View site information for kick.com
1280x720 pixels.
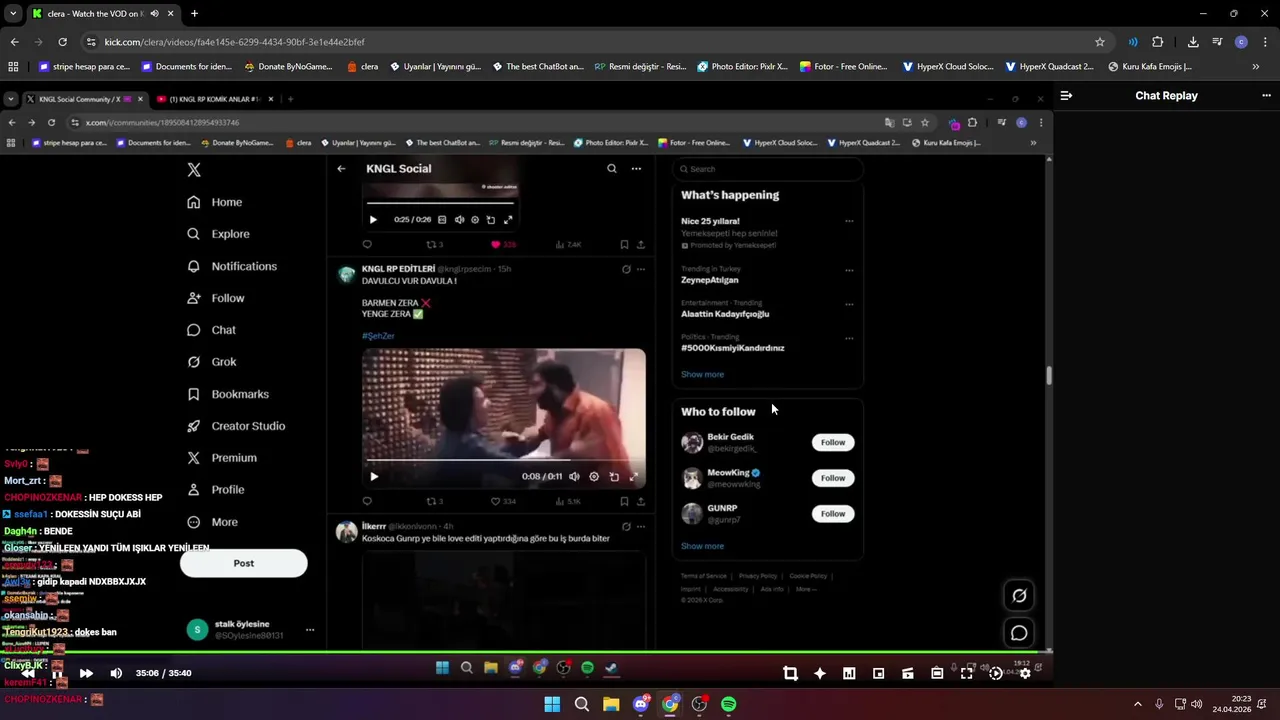pos(91,42)
